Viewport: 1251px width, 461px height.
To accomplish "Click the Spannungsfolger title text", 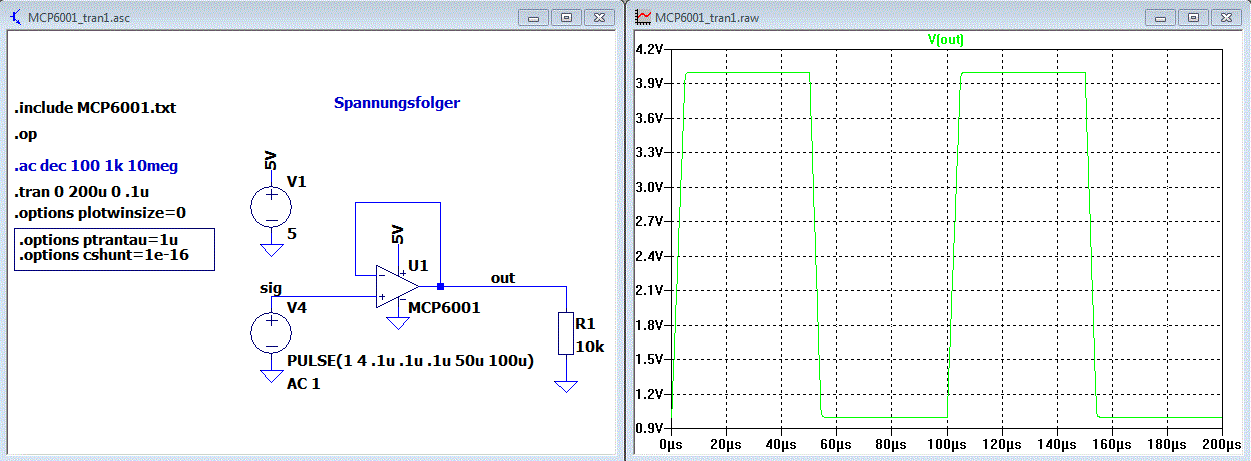I will (397, 103).
